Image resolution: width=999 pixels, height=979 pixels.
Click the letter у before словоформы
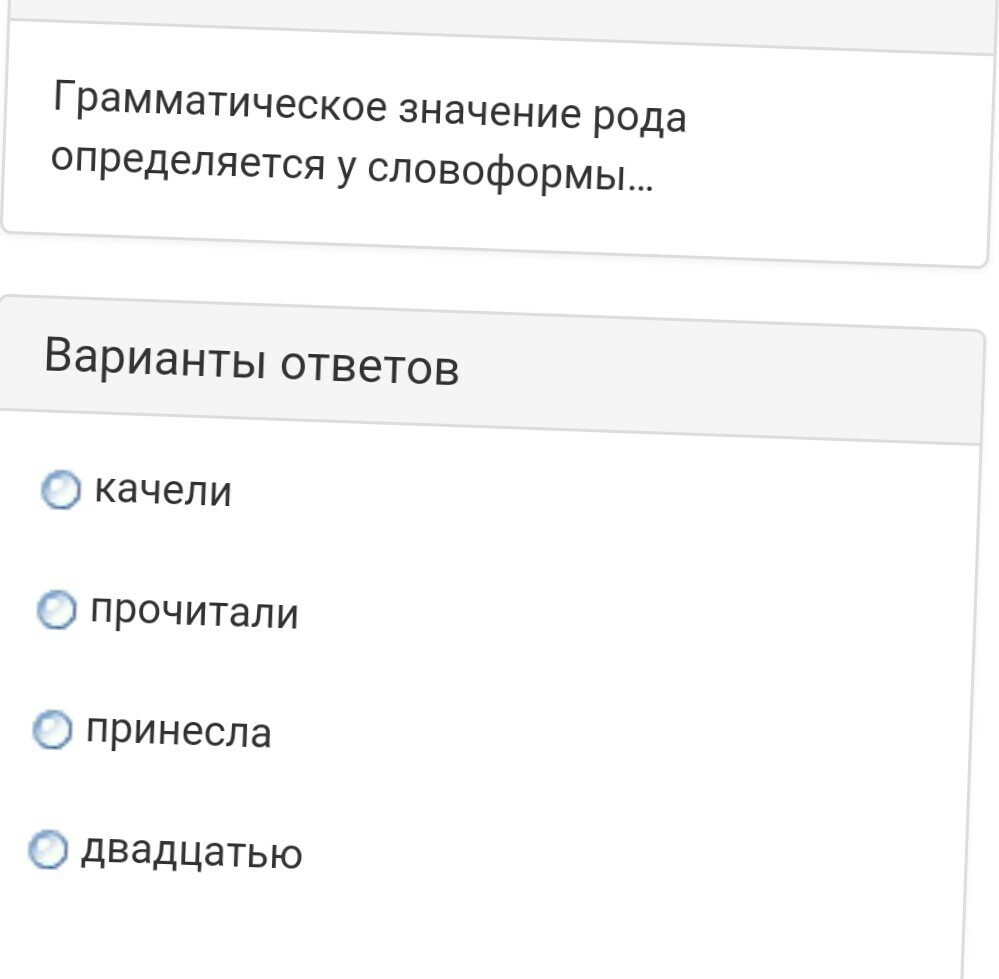tap(347, 169)
